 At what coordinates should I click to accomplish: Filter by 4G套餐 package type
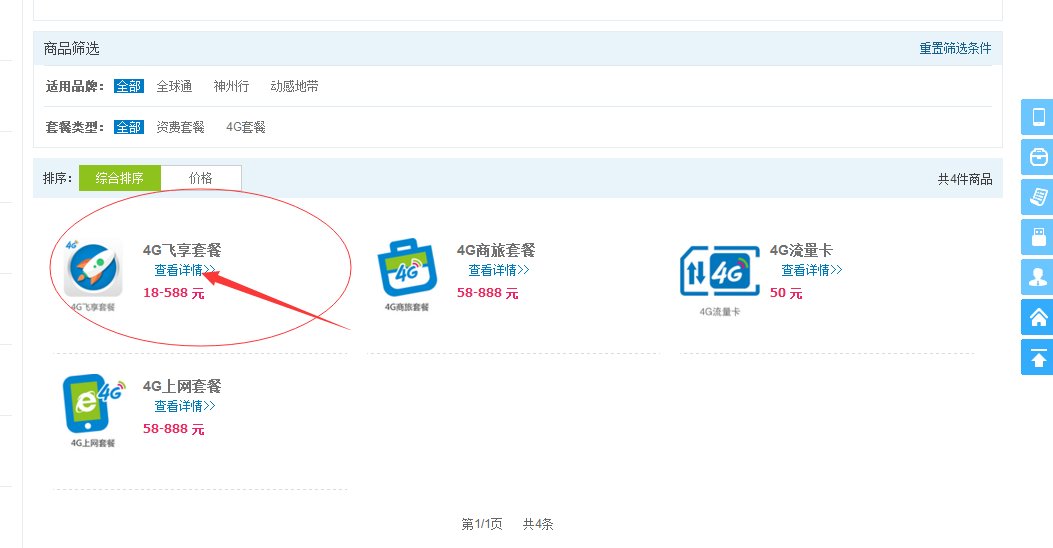tap(246, 128)
